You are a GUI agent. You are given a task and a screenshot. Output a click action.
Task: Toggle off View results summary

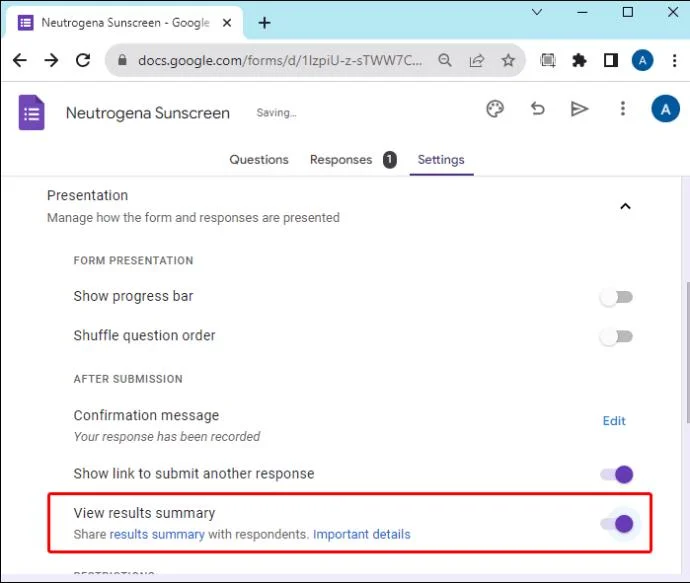coord(617,523)
